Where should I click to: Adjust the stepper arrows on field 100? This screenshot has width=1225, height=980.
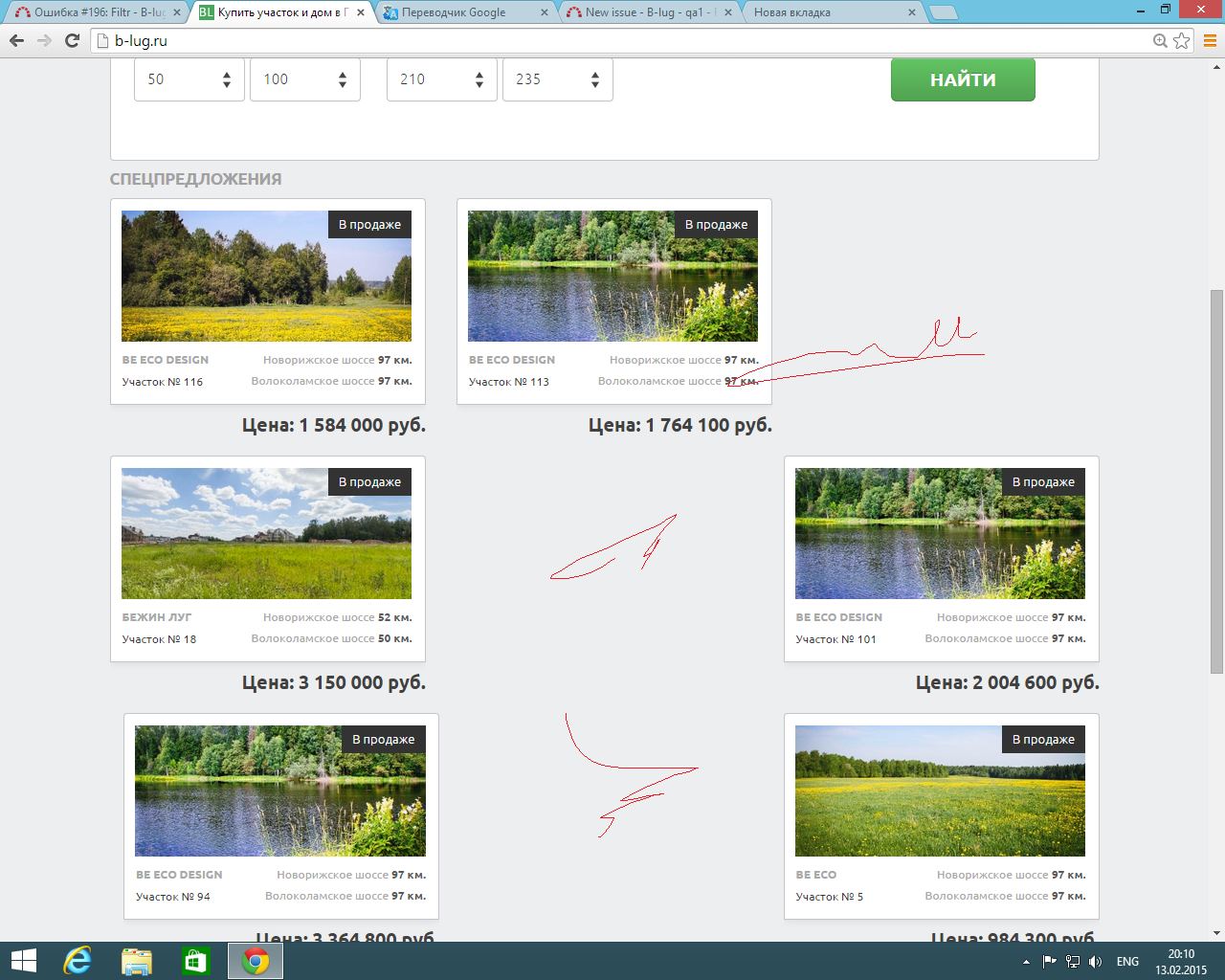343,79
